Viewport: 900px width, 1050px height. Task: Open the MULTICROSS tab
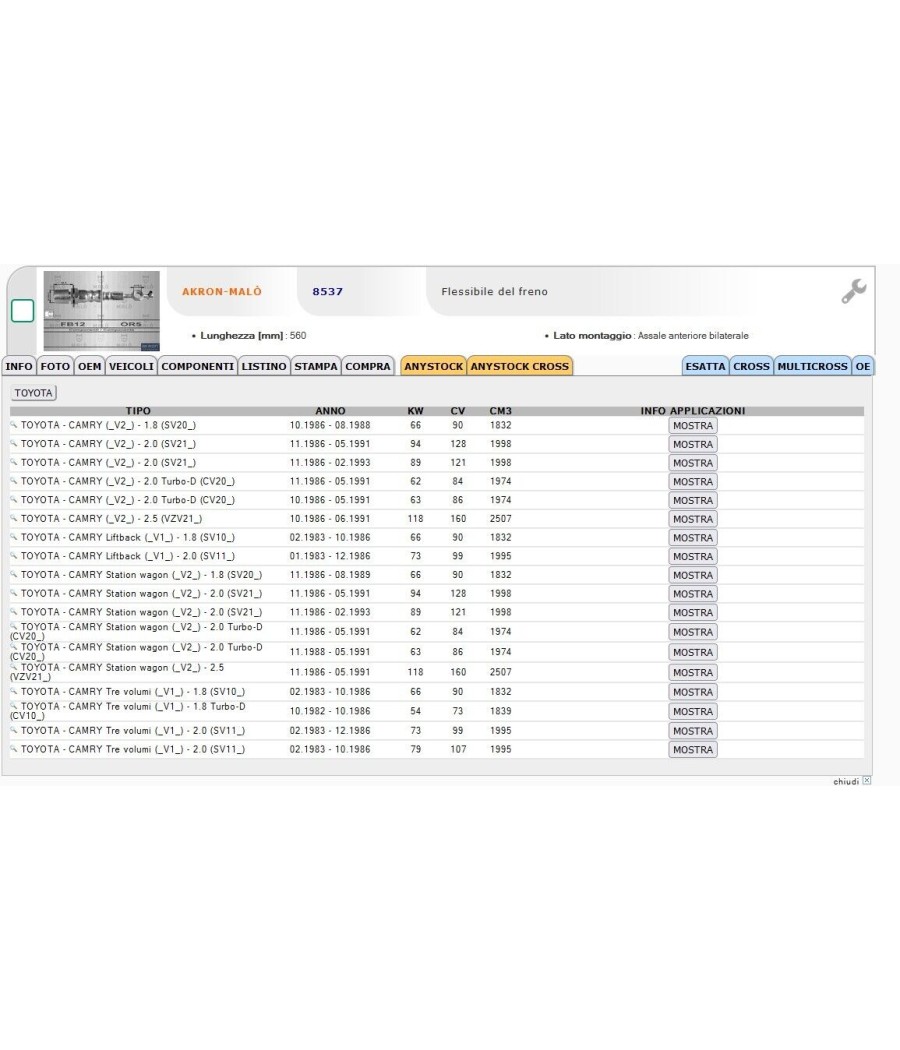pyautogui.click(x=812, y=366)
